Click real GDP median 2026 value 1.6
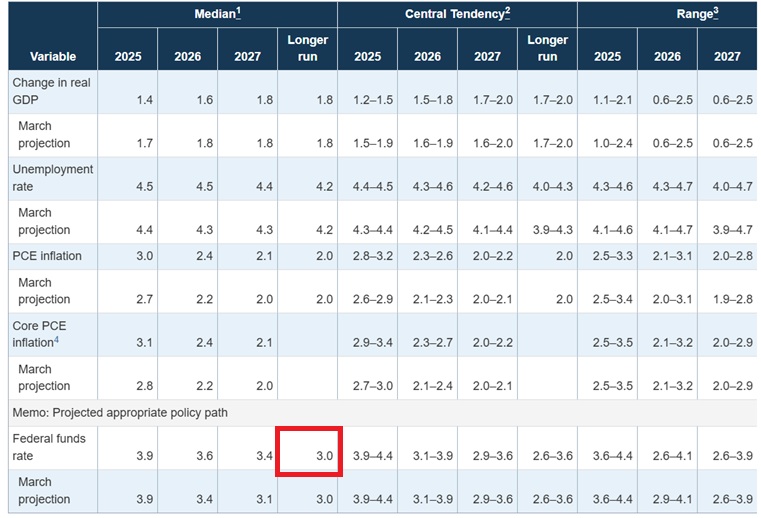The height and width of the screenshot is (518, 761). tap(205, 100)
